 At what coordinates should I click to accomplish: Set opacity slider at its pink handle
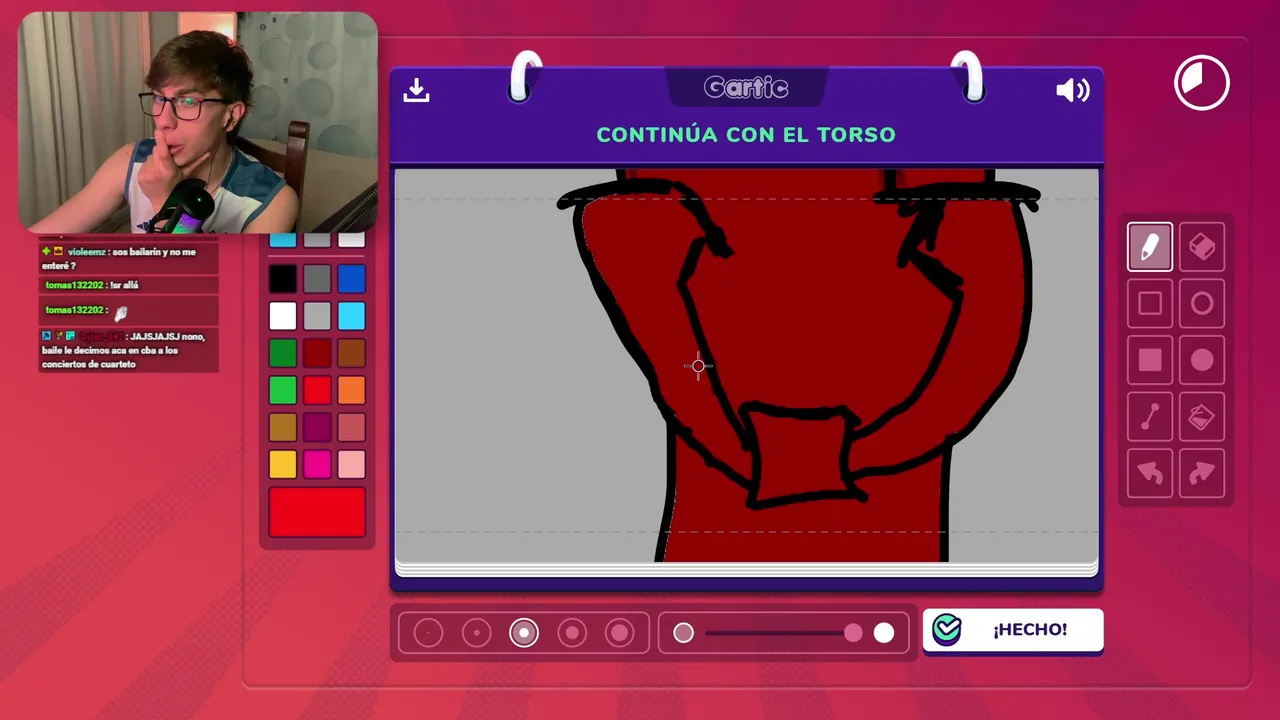point(853,632)
